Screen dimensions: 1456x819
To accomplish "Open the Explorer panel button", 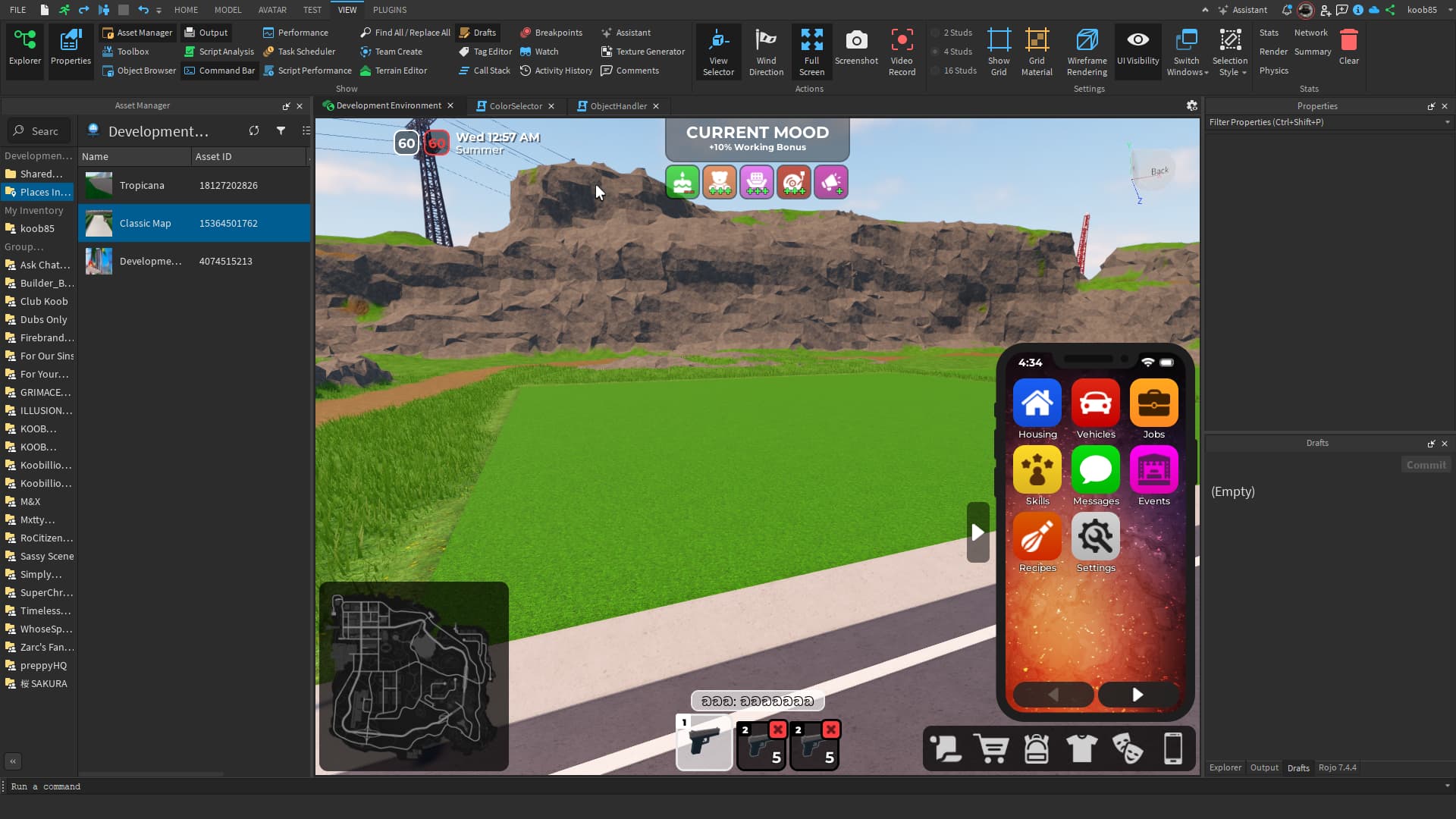I will point(25,50).
